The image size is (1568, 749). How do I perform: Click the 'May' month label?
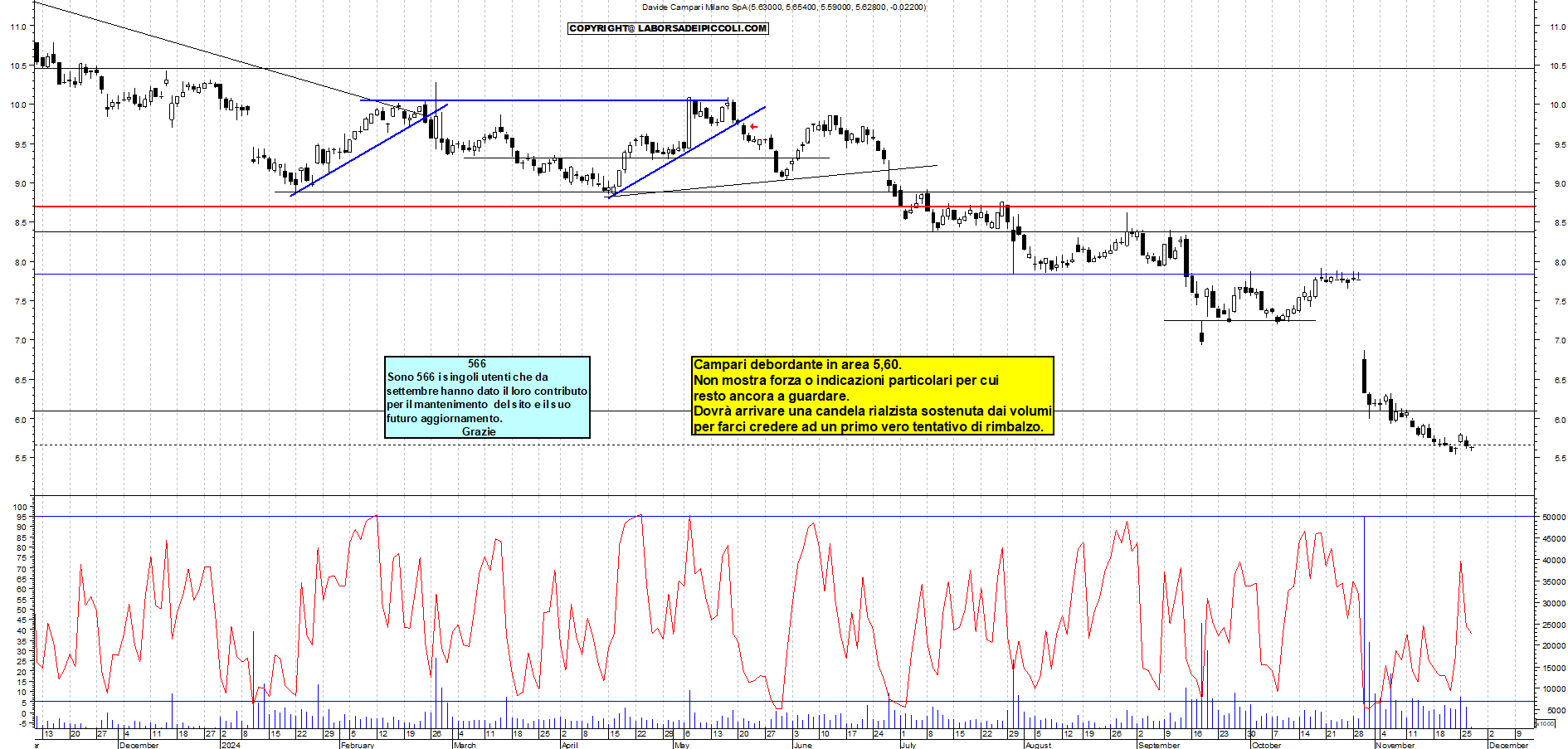pos(682,745)
